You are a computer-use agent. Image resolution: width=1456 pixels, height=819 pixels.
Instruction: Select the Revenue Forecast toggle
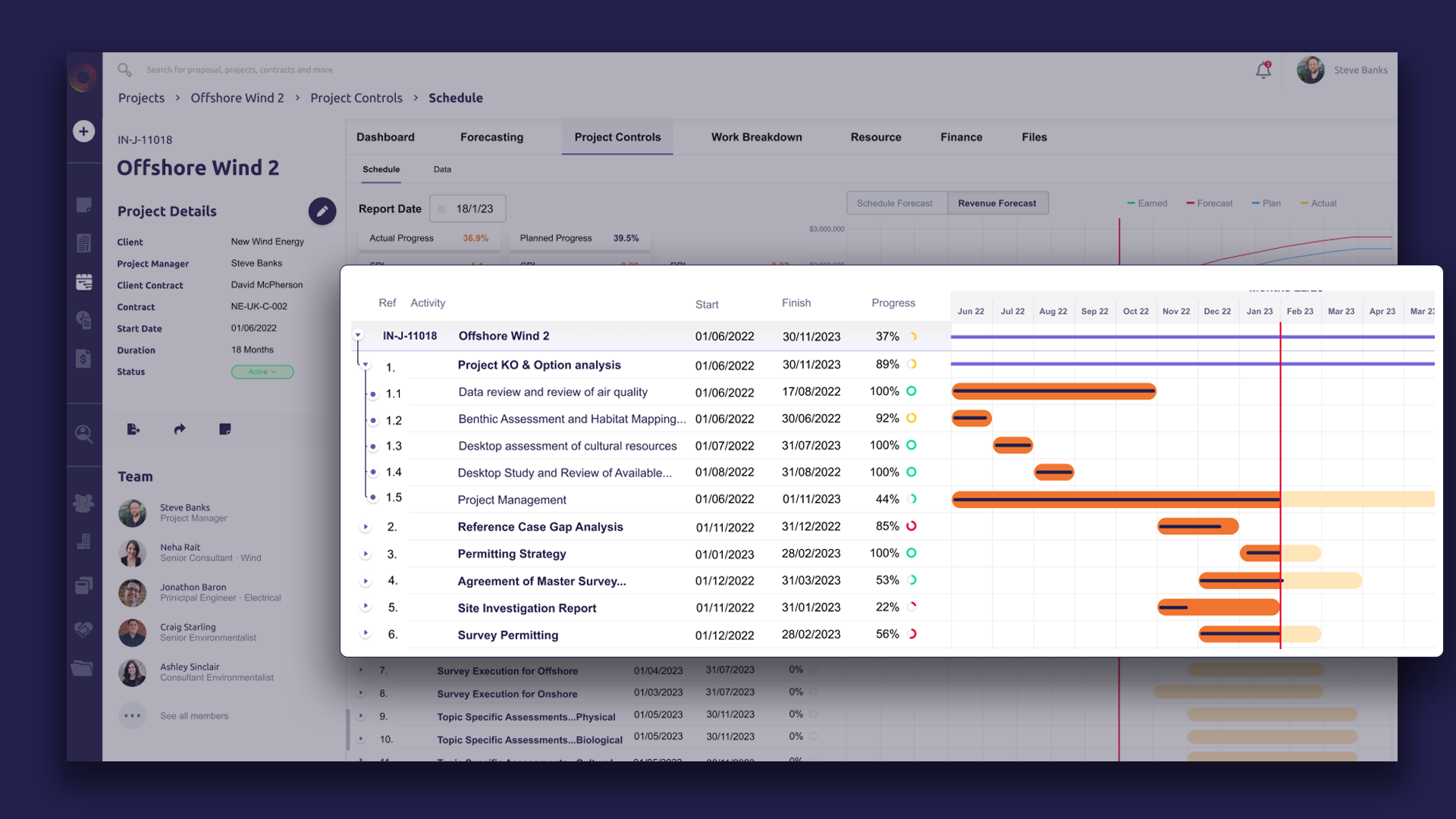click(x=996, y=203)
